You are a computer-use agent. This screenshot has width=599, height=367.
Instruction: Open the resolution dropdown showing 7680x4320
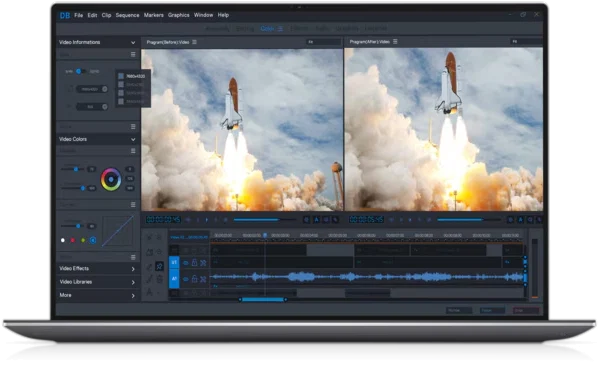coord(92,89)
